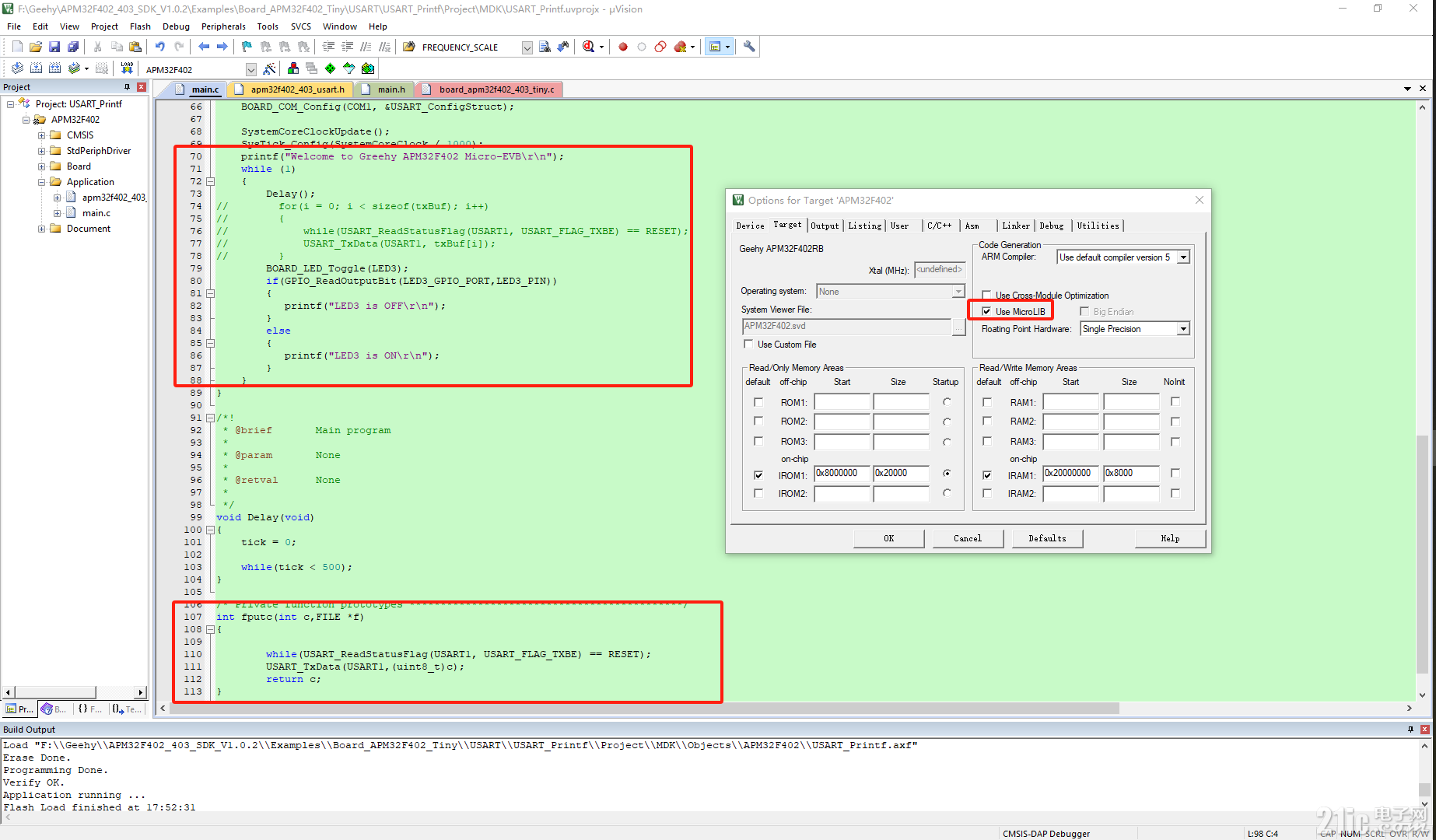Open the apm32f402_403_usart.h editor tab
1436x840 pixels.
(297, 89)
